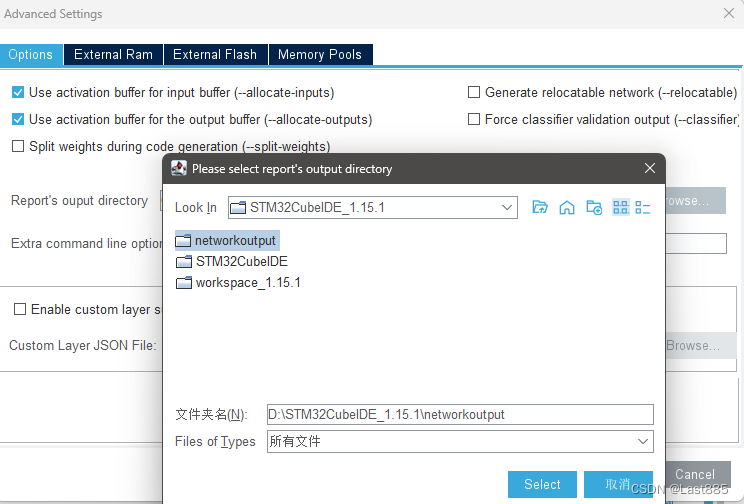Select the STM32CubeIDE folder
The height and width of the screenshot is (504, 744).
[232, 261]
